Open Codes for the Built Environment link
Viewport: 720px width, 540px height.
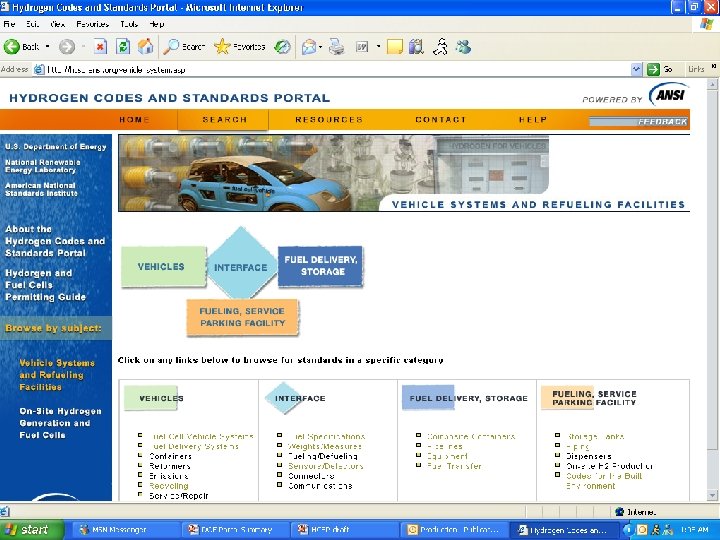point(604,481)
